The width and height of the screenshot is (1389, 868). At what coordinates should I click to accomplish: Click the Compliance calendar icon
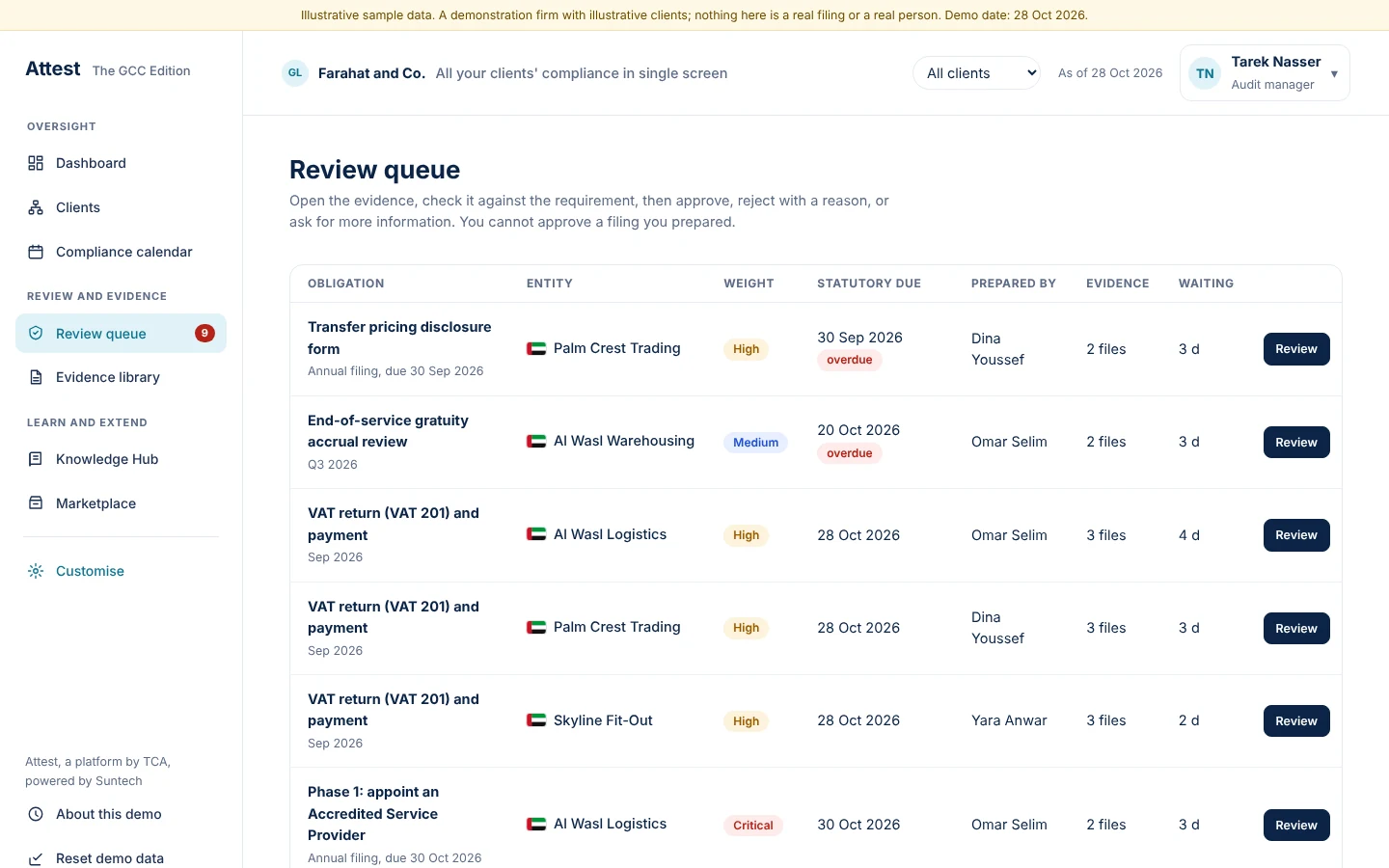(36, 252)
